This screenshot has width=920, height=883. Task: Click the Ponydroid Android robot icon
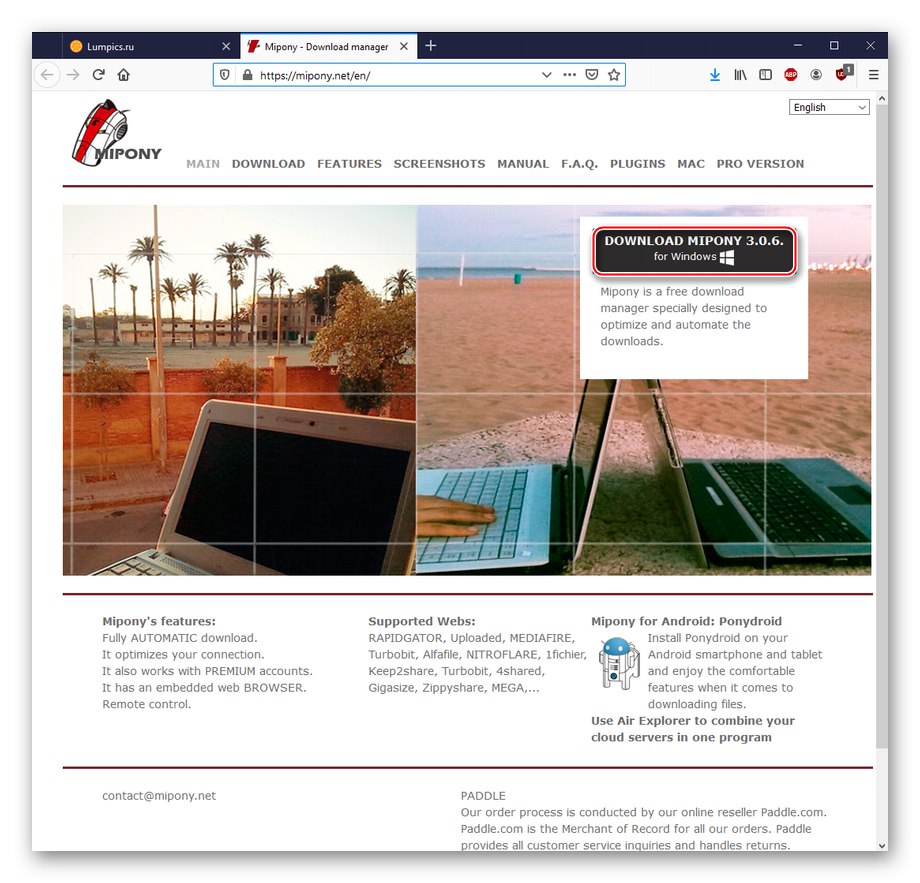[618, 663]
